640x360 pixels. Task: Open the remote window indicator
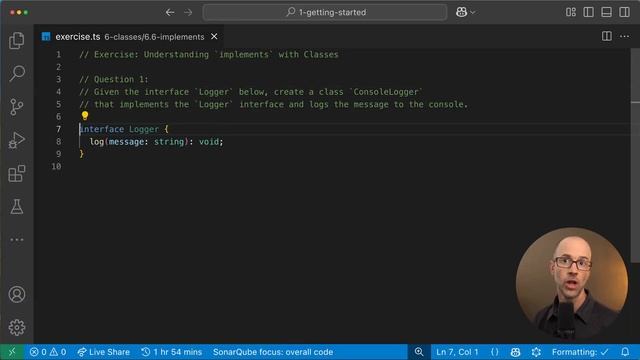point(12,352)
